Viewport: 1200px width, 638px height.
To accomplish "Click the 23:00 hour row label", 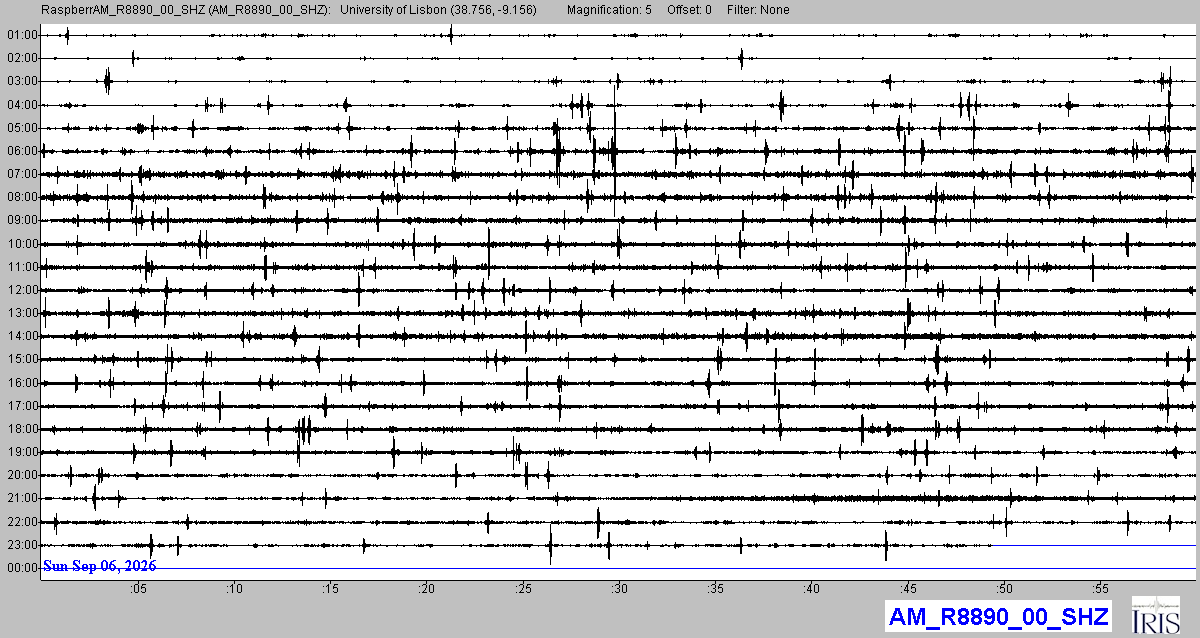I will [x=22, y=545].
